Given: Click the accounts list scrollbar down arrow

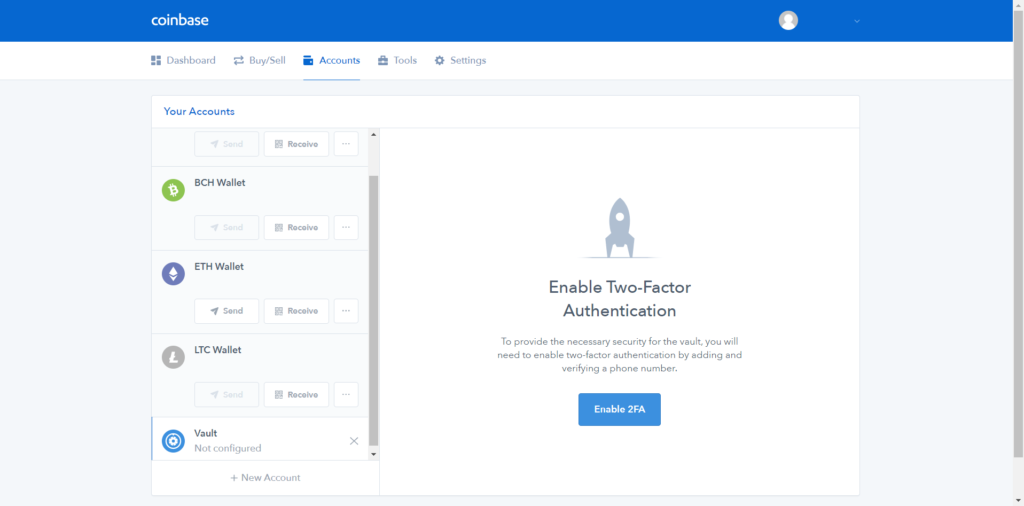Looking at the screenshot, I should coord(374,454).
